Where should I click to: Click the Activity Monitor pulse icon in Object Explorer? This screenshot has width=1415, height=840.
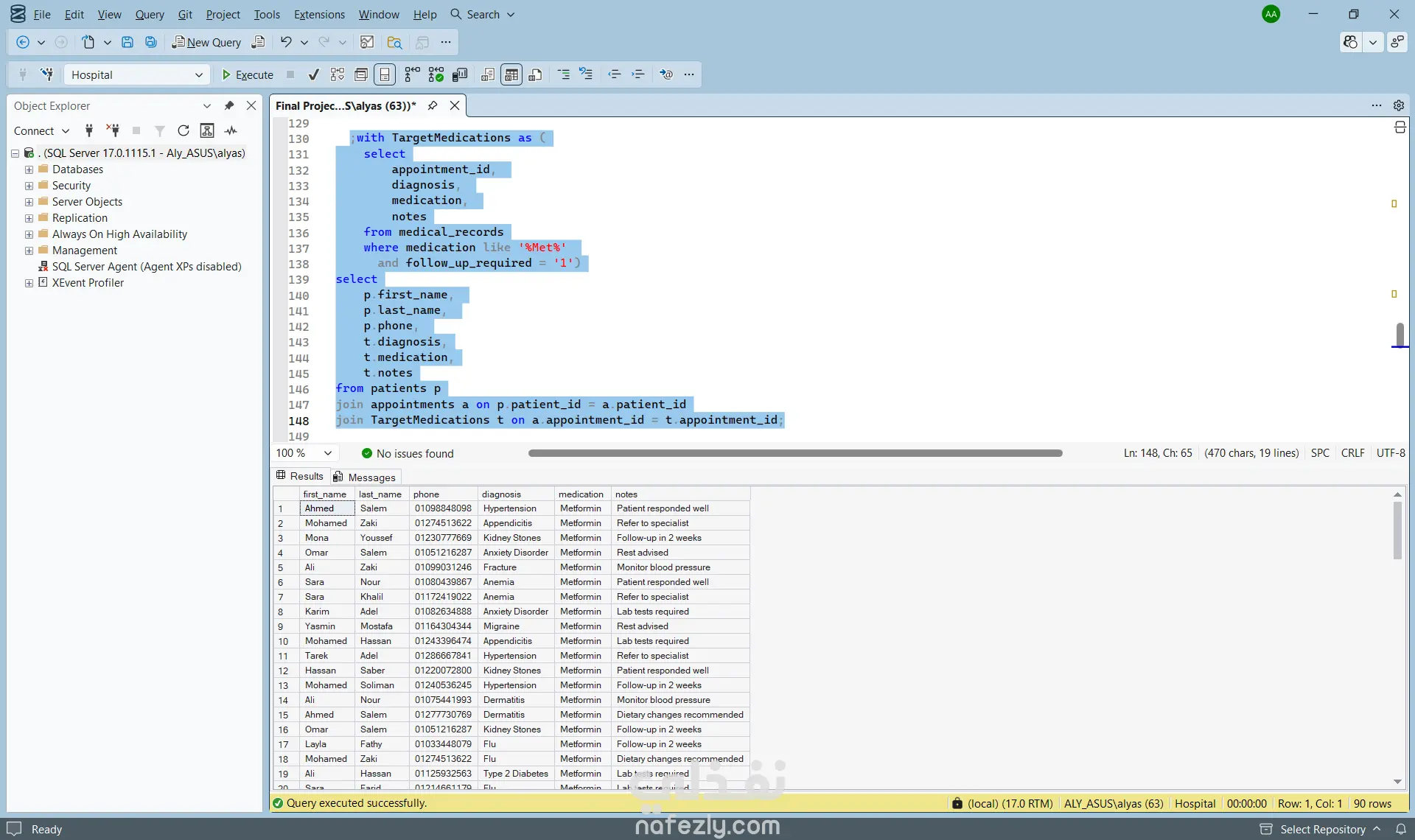tap(231, 130)
